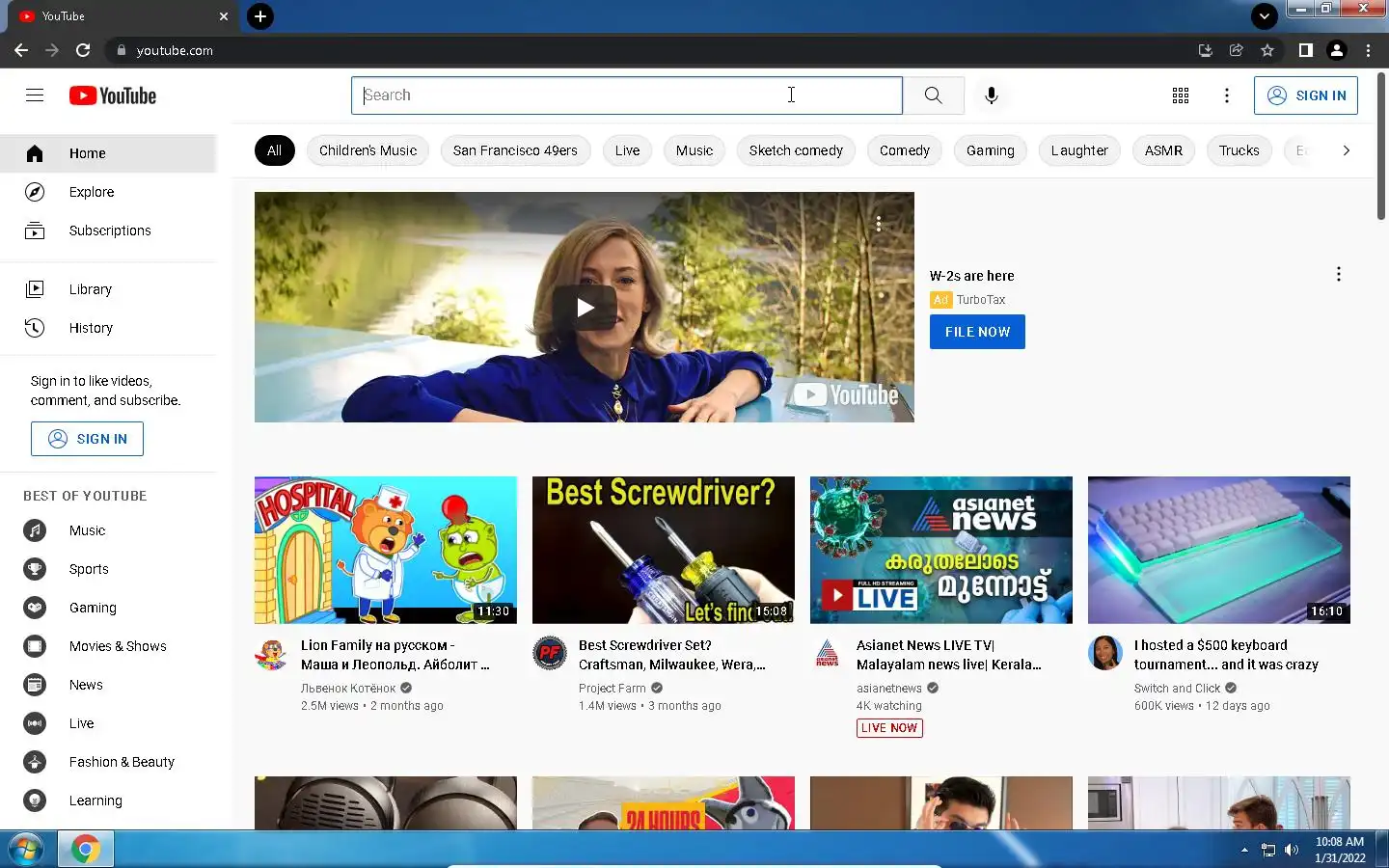Select the Laughter filter chip
The image size is (1389, 868).
1079,150
